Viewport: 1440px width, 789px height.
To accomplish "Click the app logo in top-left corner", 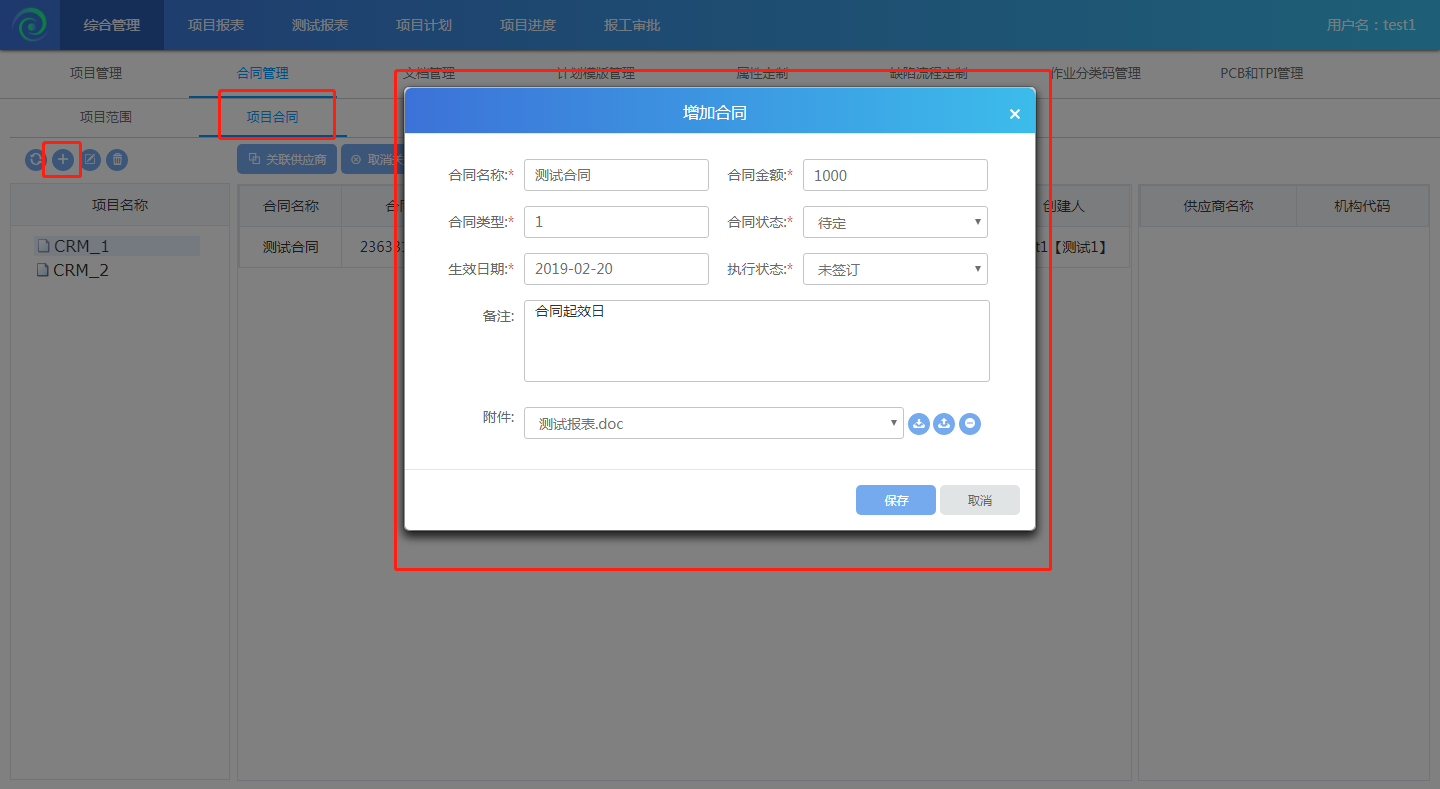I will coord(29,25).
